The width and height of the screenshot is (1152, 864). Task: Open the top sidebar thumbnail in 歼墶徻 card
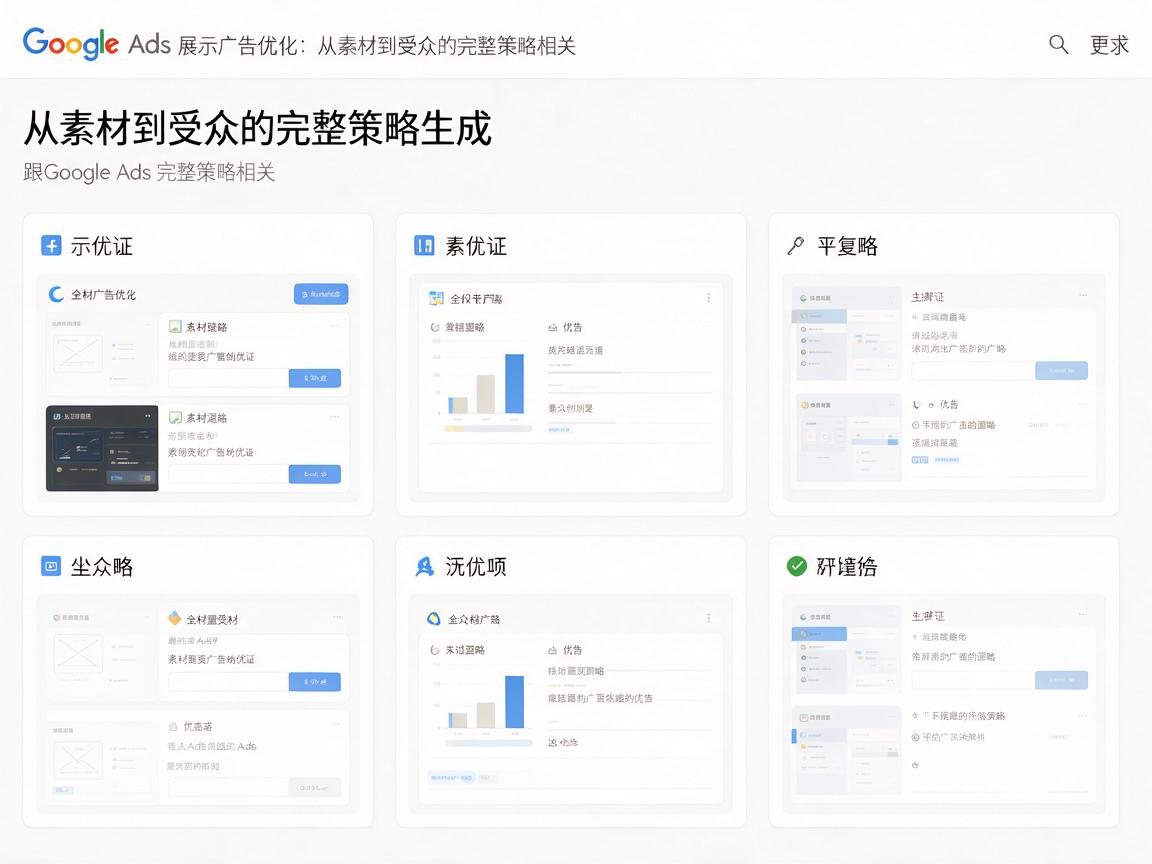[x=848, y=650]
